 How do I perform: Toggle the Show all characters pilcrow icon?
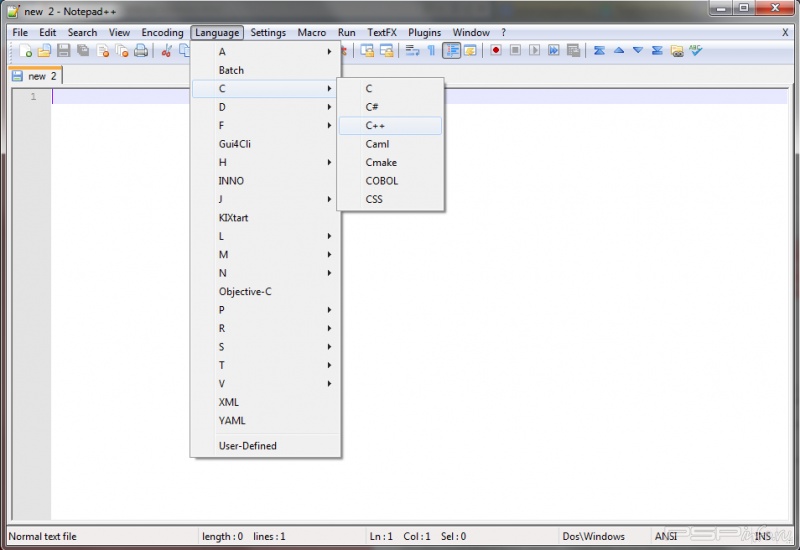(431, 51)
